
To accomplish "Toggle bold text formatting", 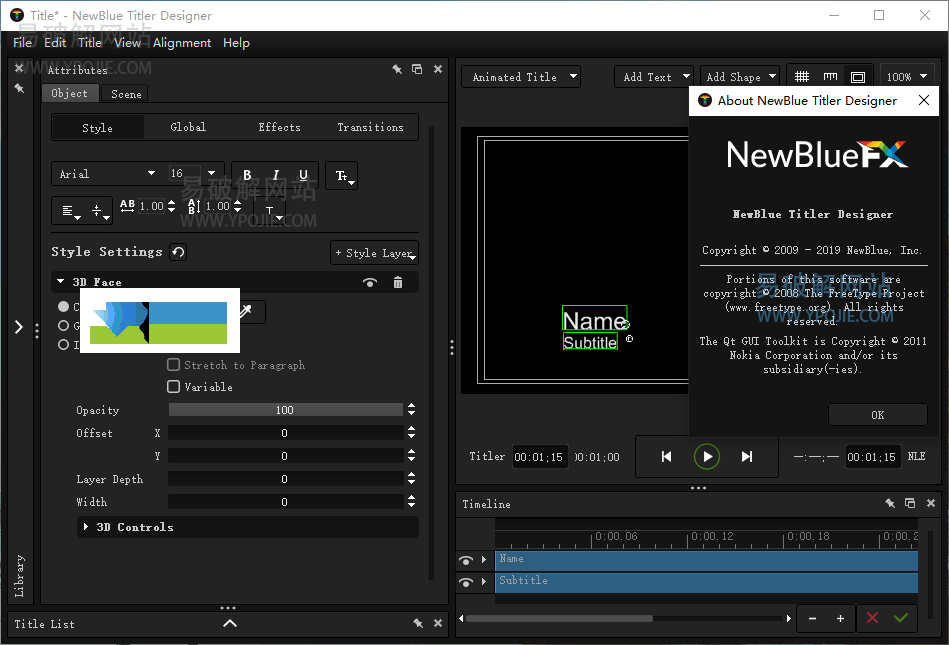I will (247, 175).
